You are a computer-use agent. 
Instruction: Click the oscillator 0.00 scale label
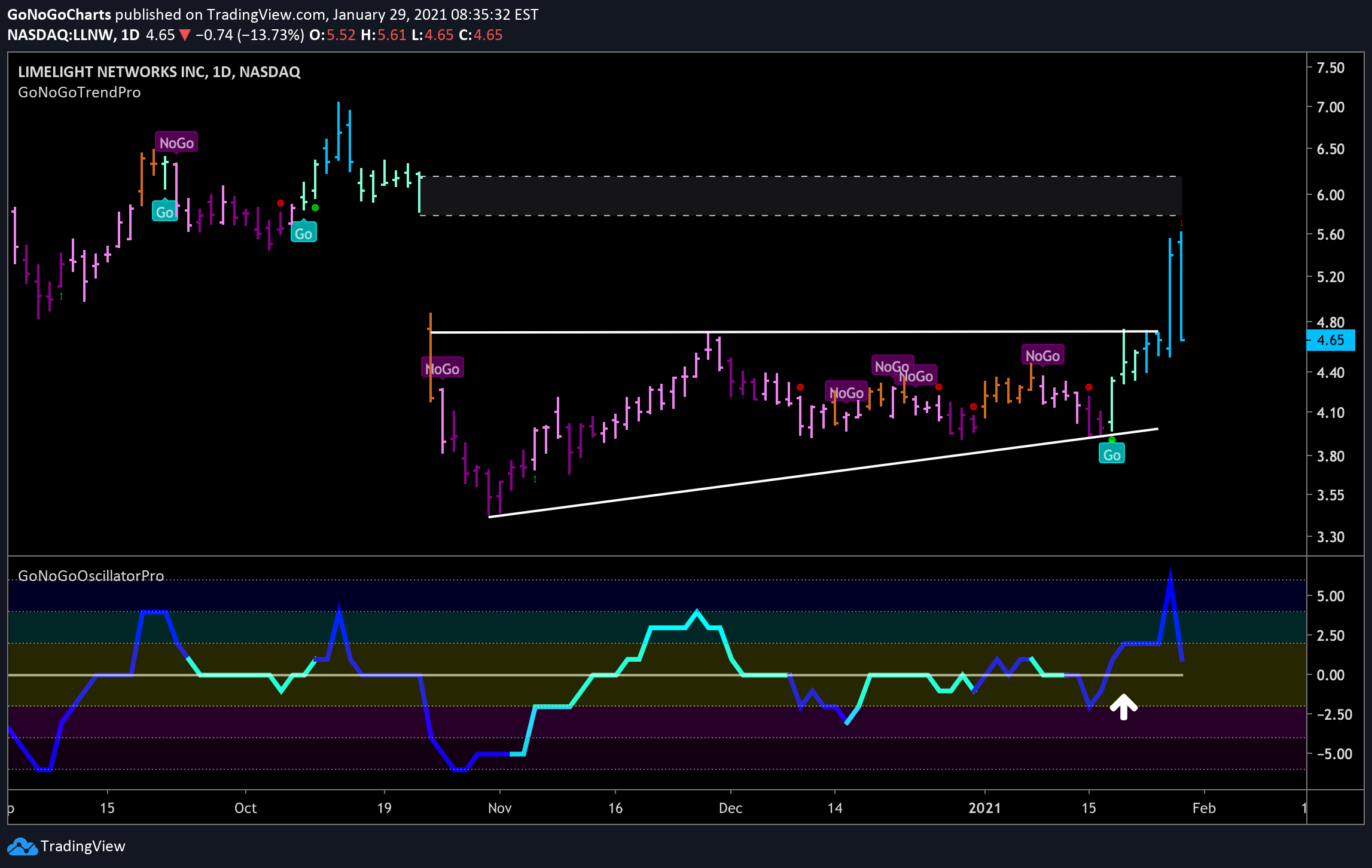click(1331, 675)
